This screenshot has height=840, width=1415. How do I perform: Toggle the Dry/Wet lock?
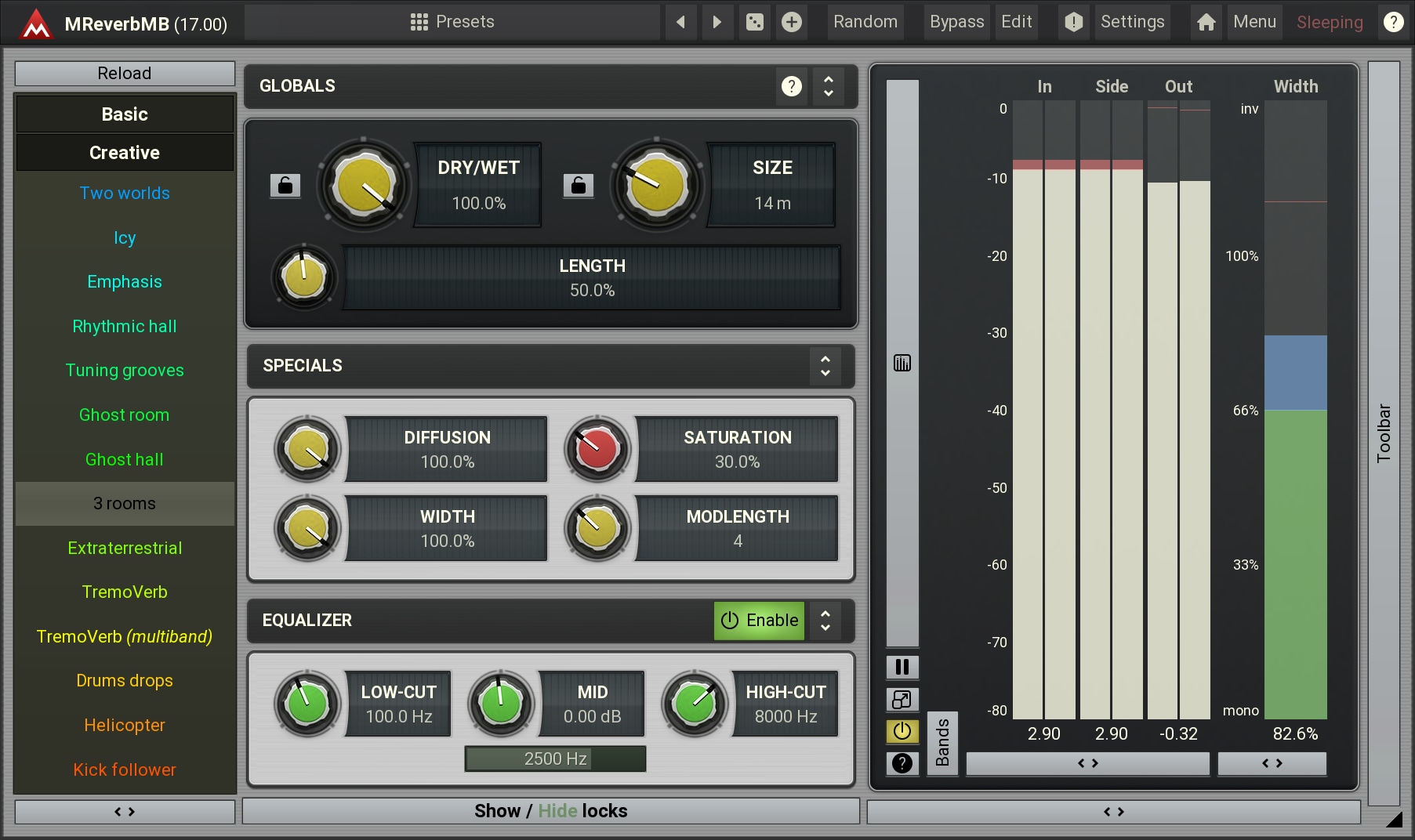(x=285, y=186)
